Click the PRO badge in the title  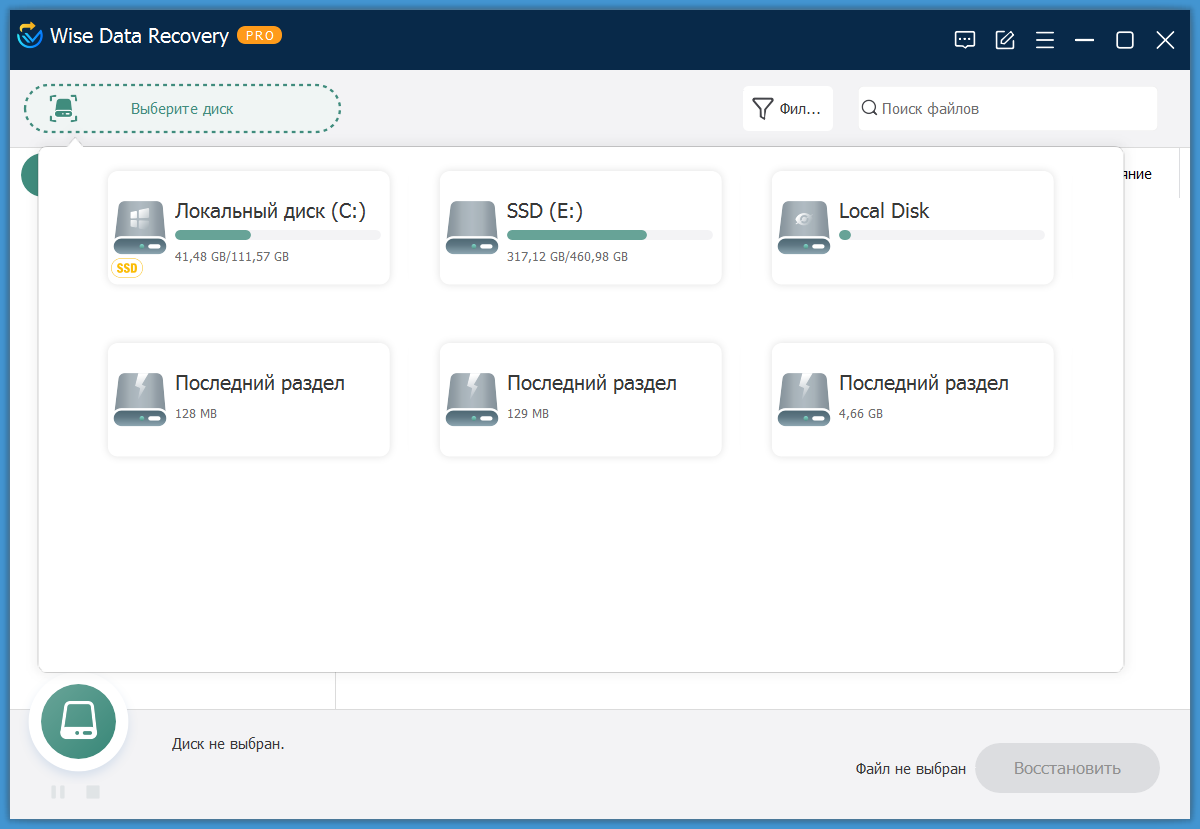click(259, 35)
